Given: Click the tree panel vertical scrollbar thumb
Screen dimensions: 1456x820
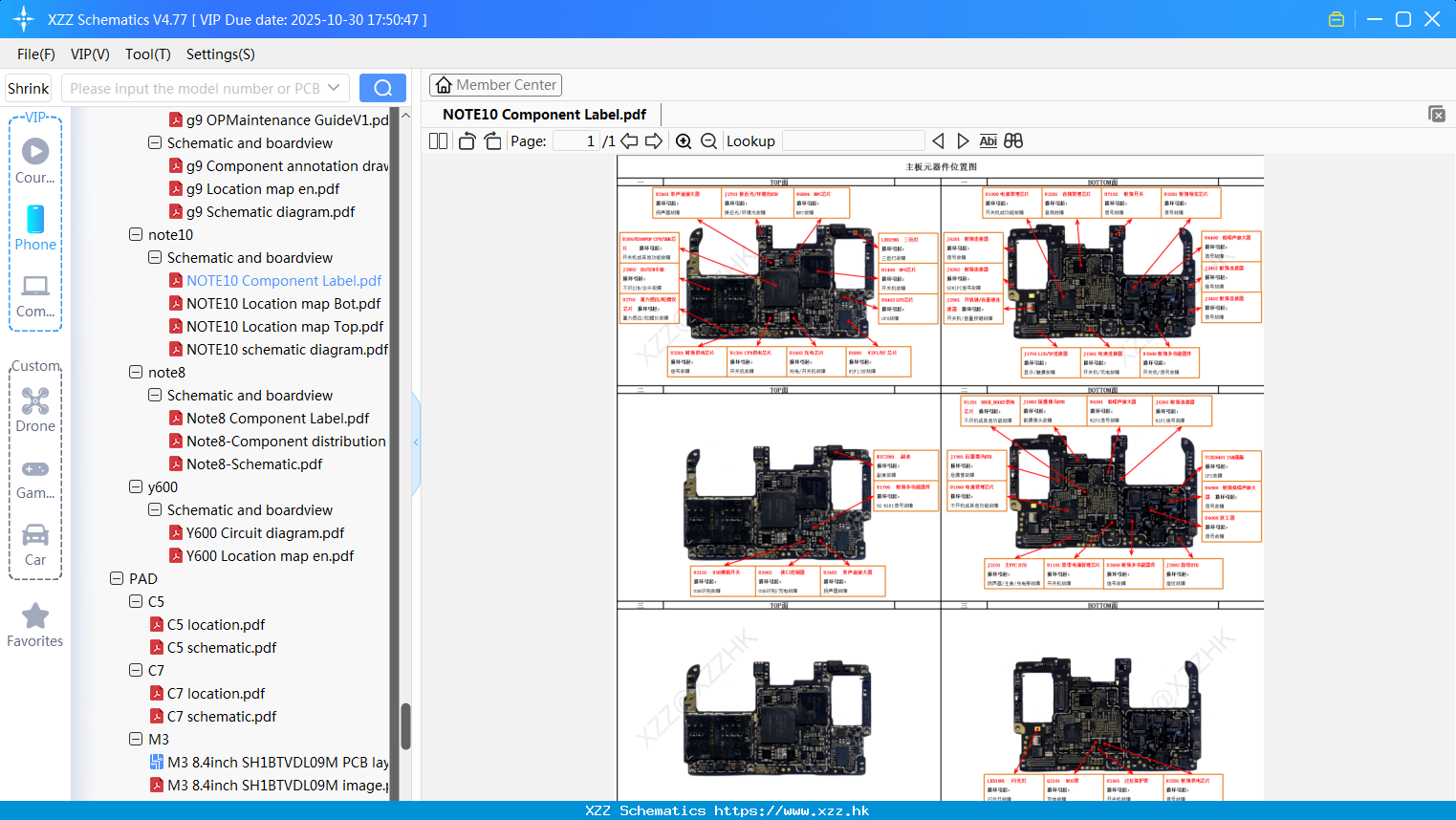Looking at the screenshot, I should click(x=405, y=726).
